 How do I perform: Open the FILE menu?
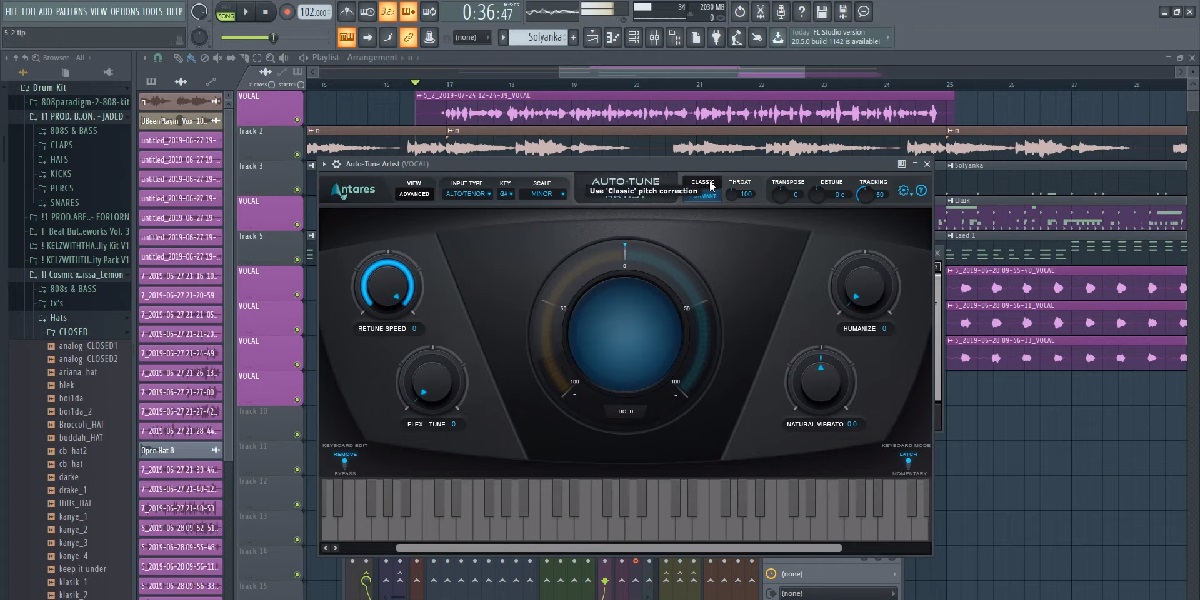(10, 11)
